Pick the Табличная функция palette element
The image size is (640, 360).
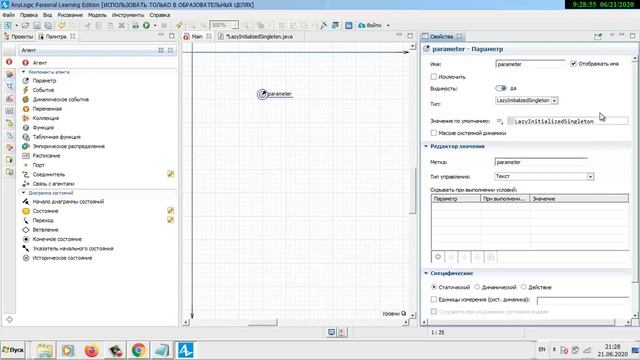[x=56, y=137]
